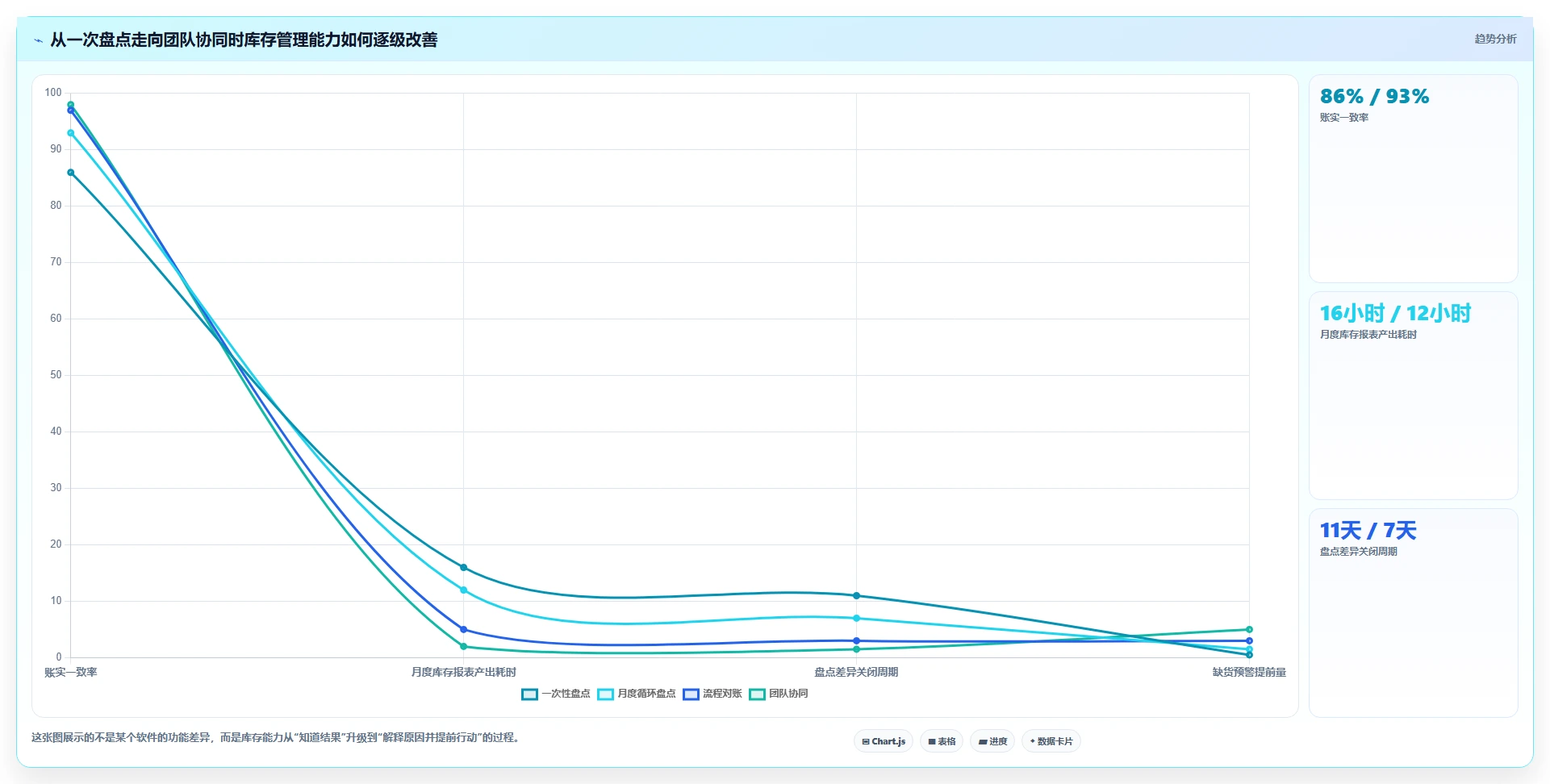Toggle the 团队协同 legend item
This screenshot has width=1550, height=784.
click(779, 694)
